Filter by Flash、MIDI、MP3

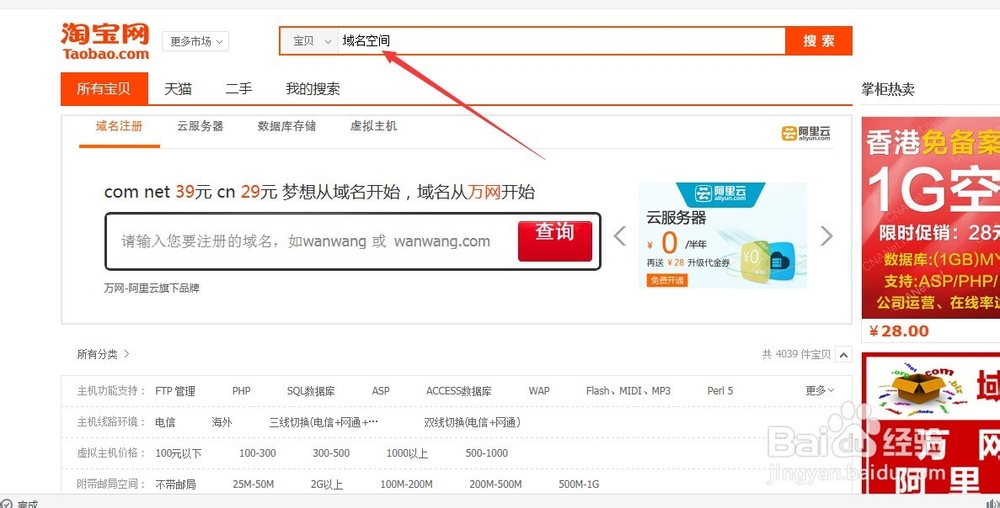tap(628, 391)
